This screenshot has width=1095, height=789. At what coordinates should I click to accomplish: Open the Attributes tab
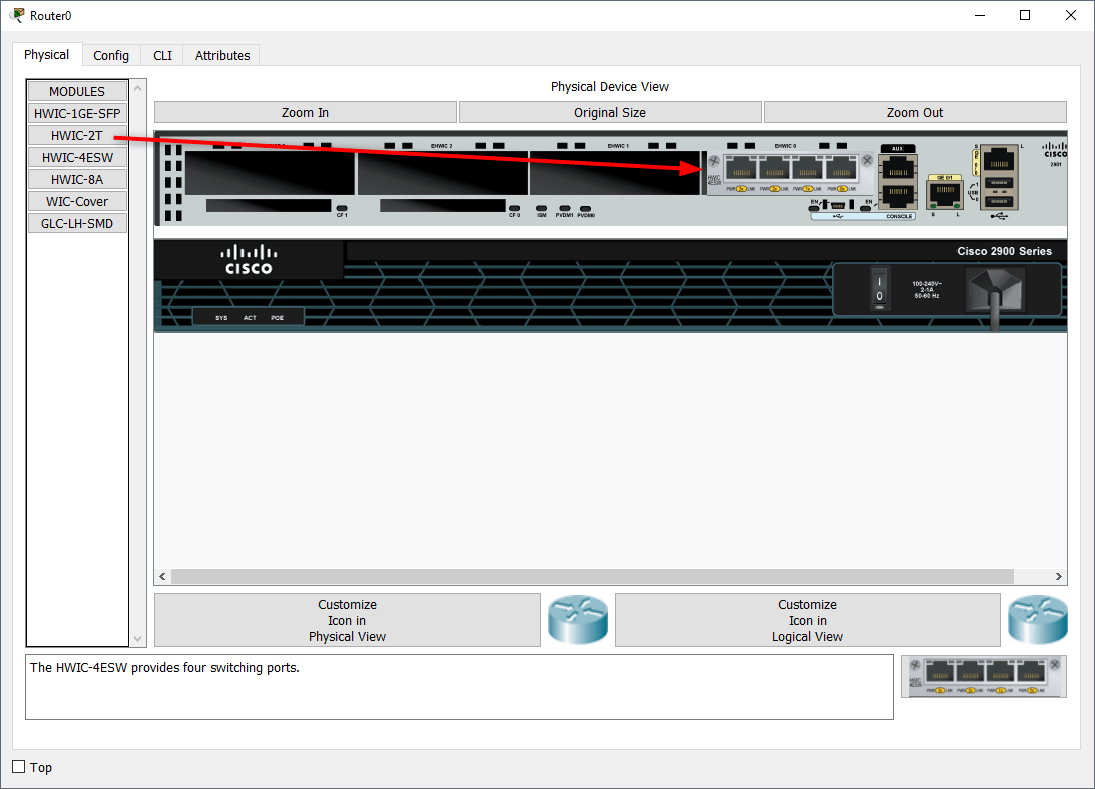pyautogui.click(x=222, y=55)
